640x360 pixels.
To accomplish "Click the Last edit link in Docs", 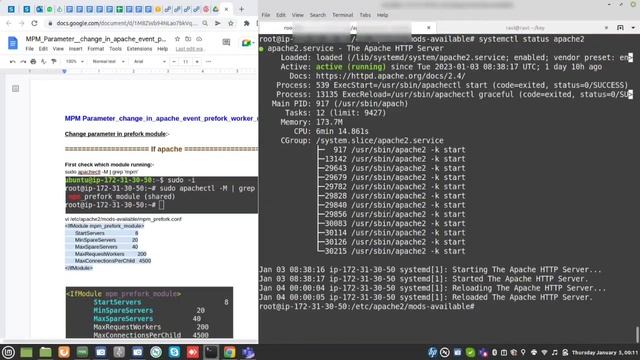I will (189, 49).
